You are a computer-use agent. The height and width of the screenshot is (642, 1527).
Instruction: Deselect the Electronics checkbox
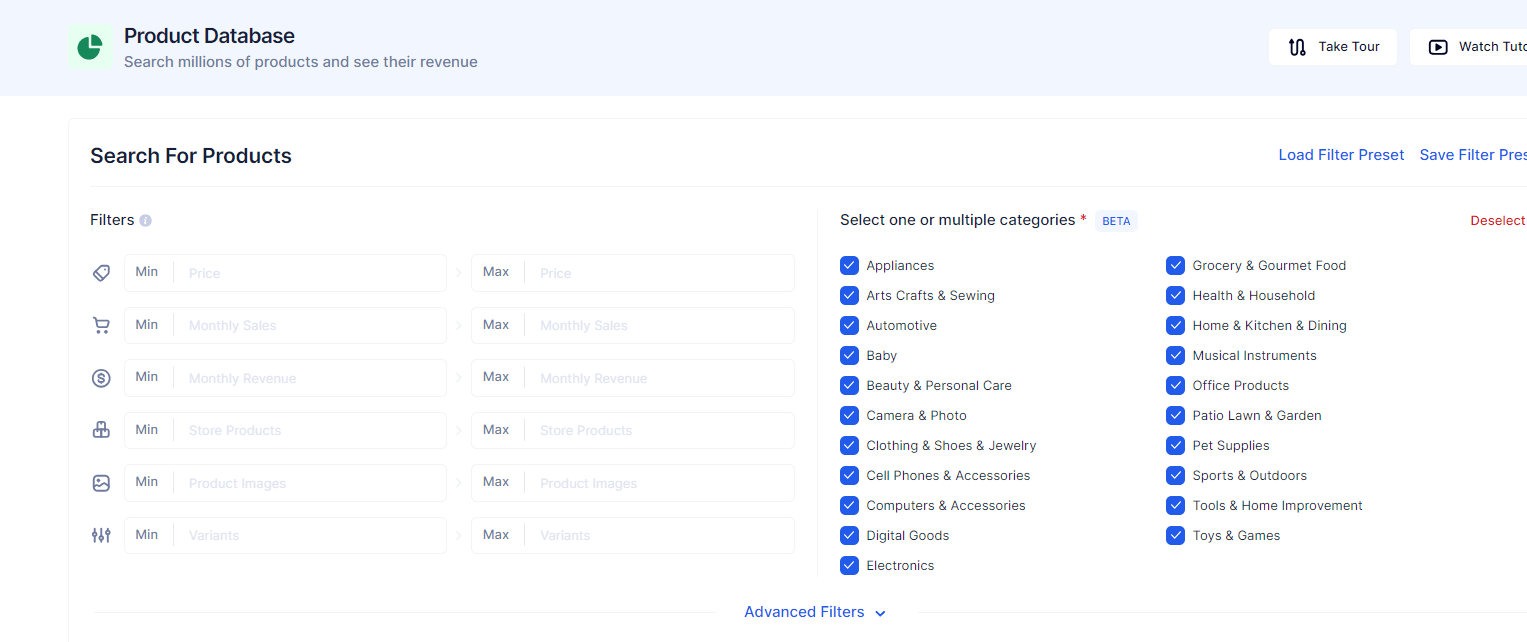pyautogui.click(x=849, y=565)
